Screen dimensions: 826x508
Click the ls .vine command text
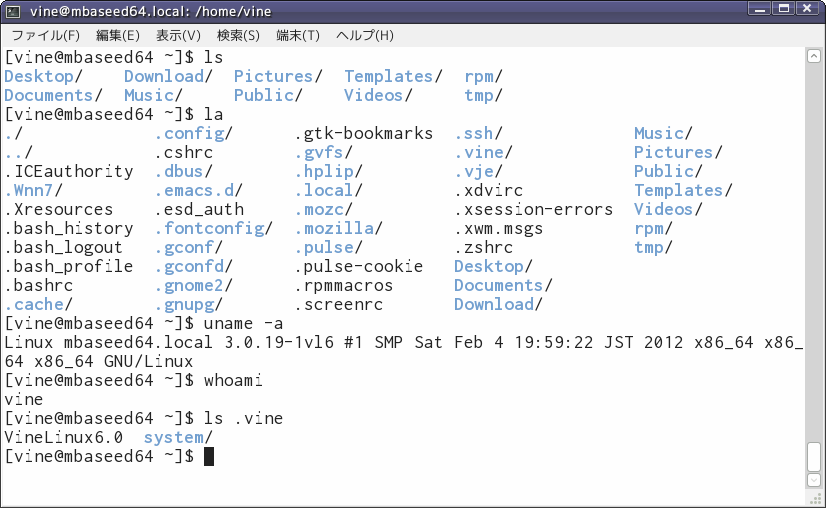point(243,418)
